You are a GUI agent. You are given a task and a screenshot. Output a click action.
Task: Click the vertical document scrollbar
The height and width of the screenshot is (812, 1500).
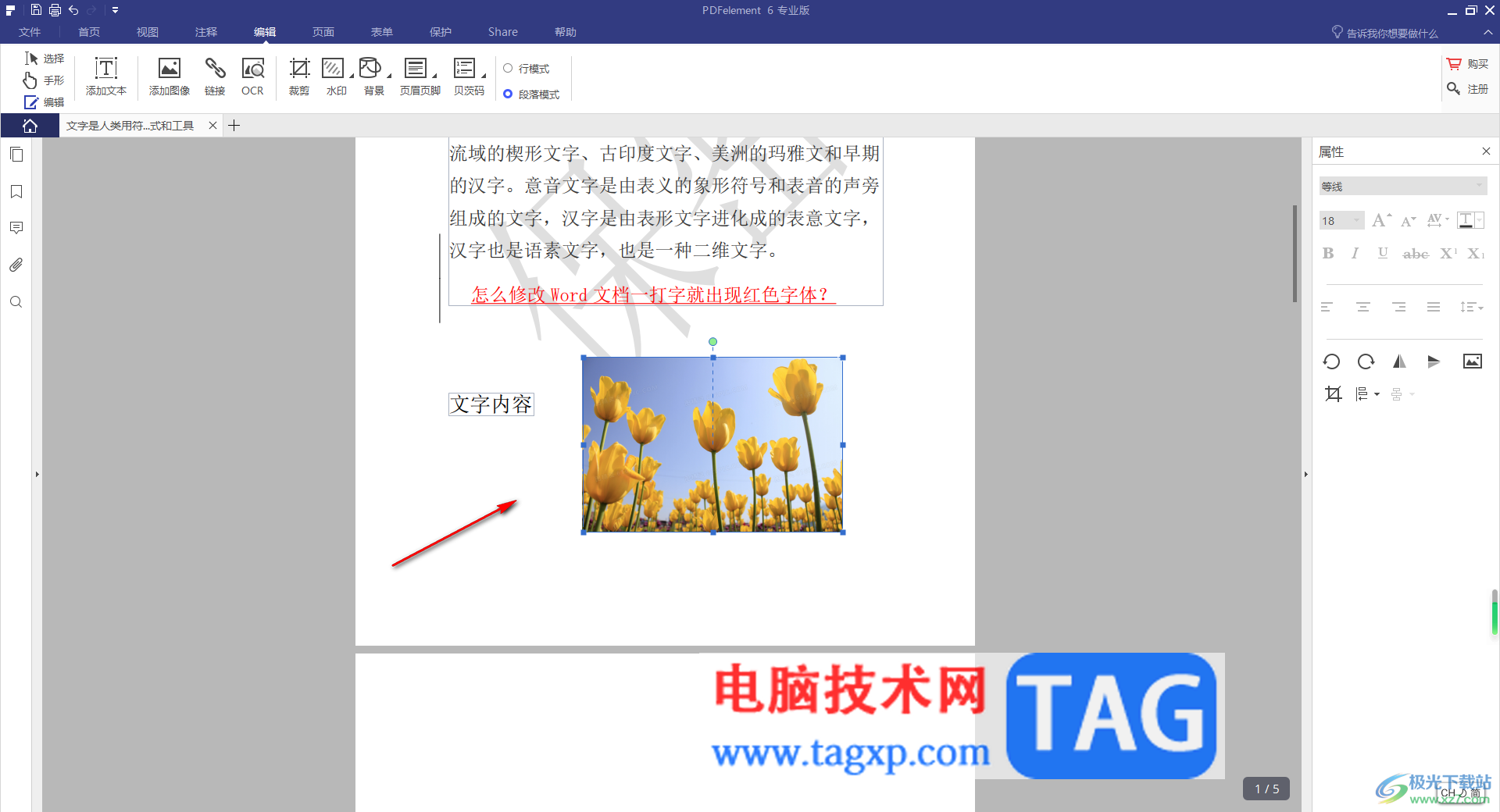[1295, 253]
